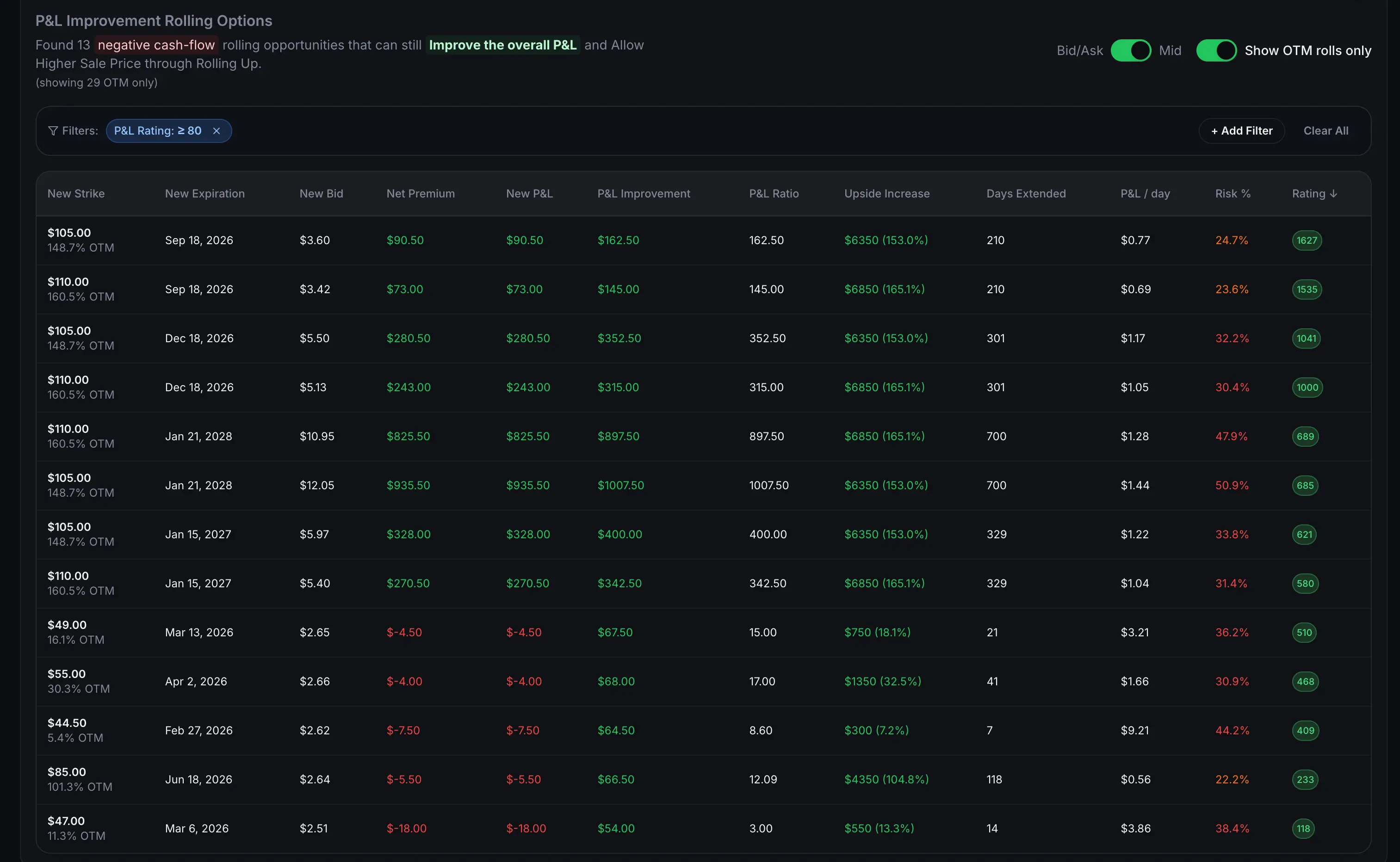Click the 689 rating badge
Screen dimensions: 1400x862
[x=1305, y=437]
